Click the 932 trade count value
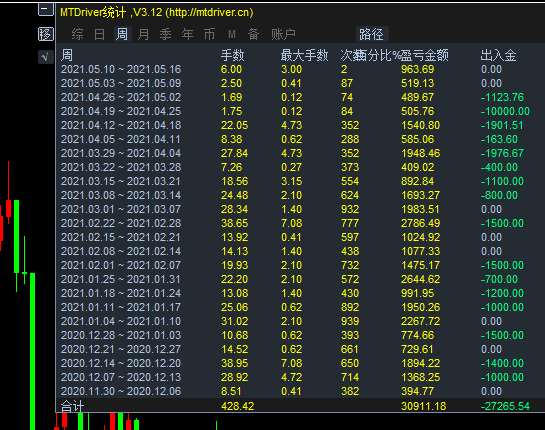 [x=350, y=209]
